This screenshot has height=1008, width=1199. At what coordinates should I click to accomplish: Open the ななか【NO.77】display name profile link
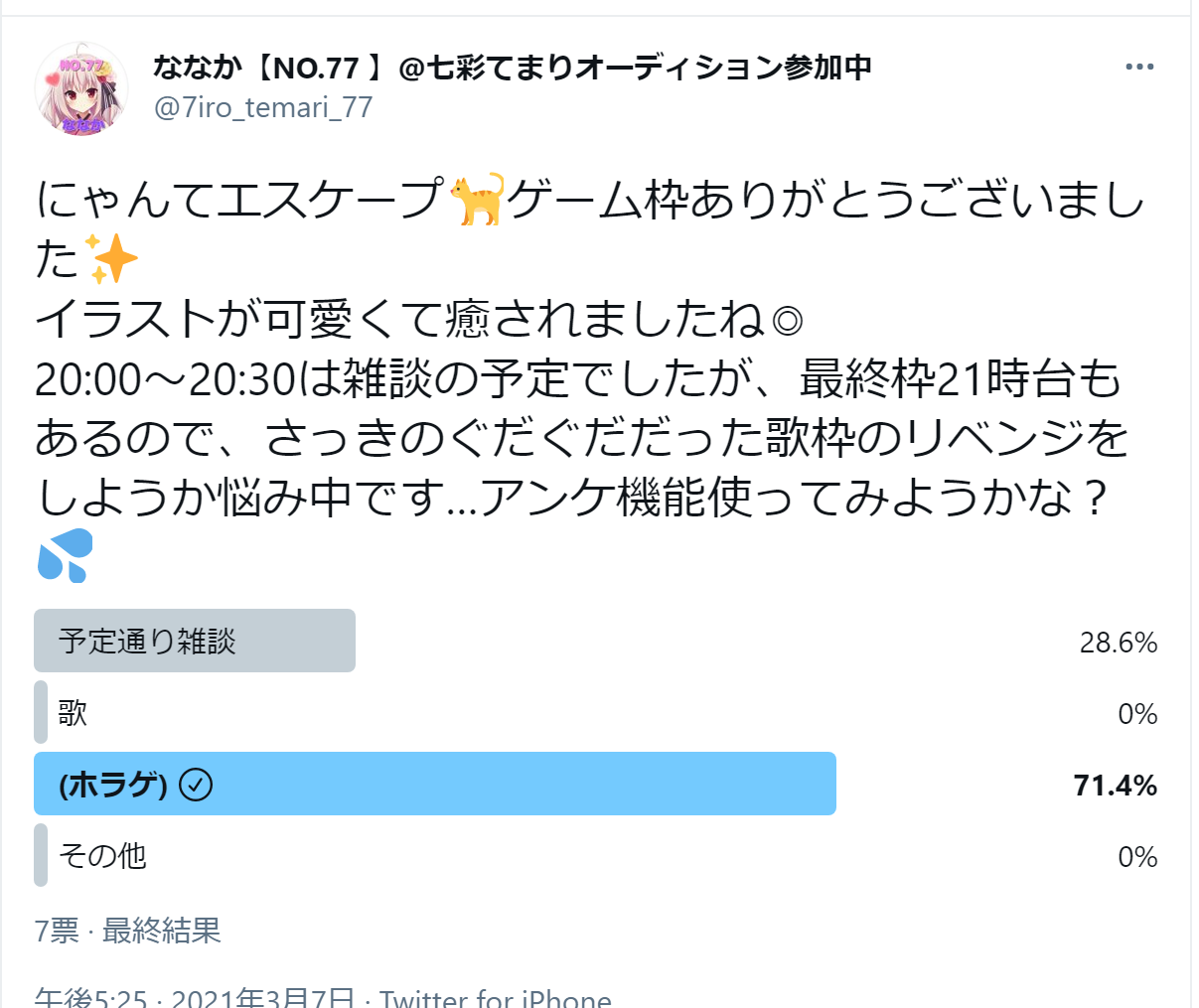click(x=512, y=67)
